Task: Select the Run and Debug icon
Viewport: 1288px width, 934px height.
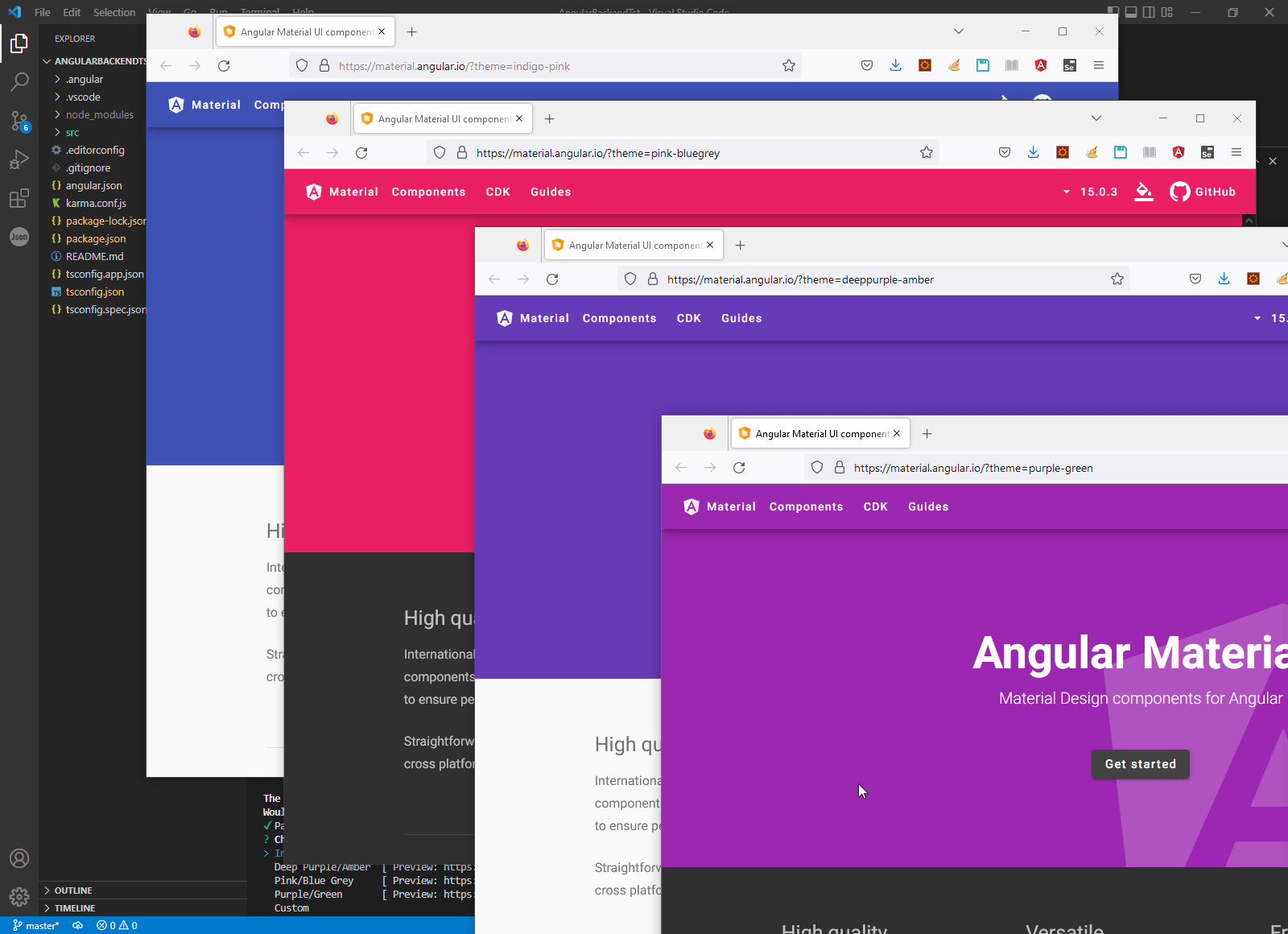Action: click(19, 159)
